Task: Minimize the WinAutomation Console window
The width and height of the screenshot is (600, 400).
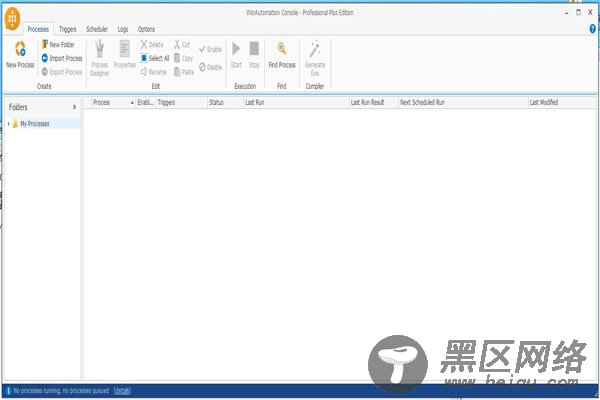Action: (x=567, y=13)
